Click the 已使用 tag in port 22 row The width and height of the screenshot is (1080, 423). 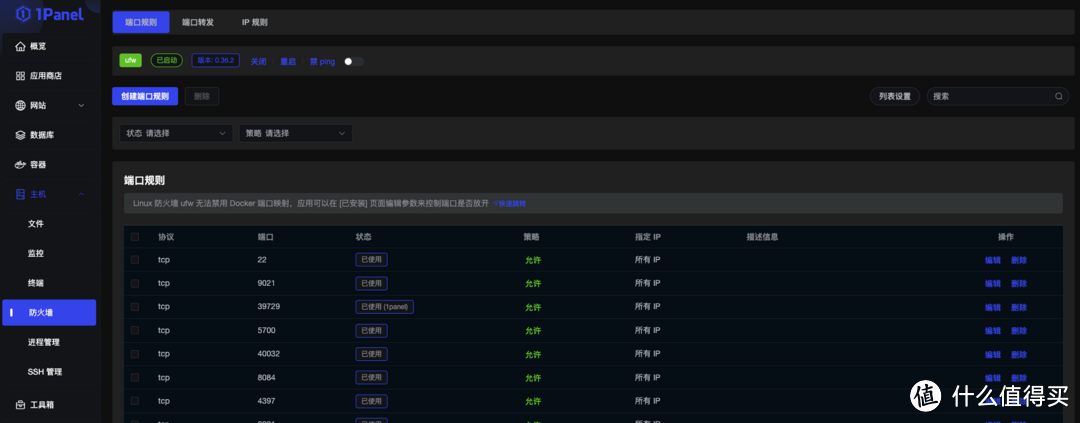[x=371, y=260]
